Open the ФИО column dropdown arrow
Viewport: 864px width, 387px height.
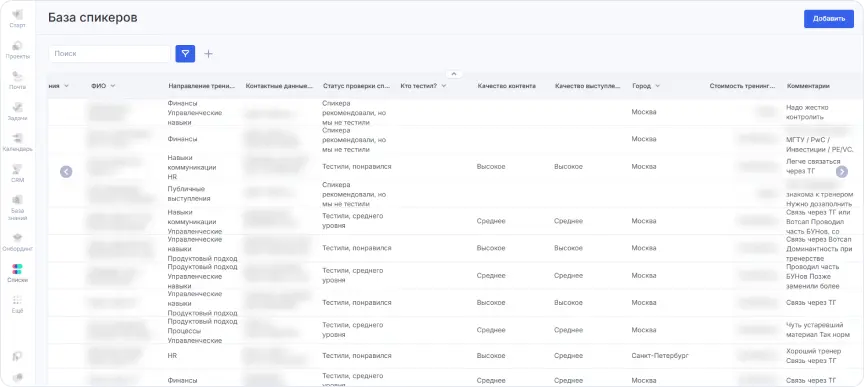(x=112, y=86)
